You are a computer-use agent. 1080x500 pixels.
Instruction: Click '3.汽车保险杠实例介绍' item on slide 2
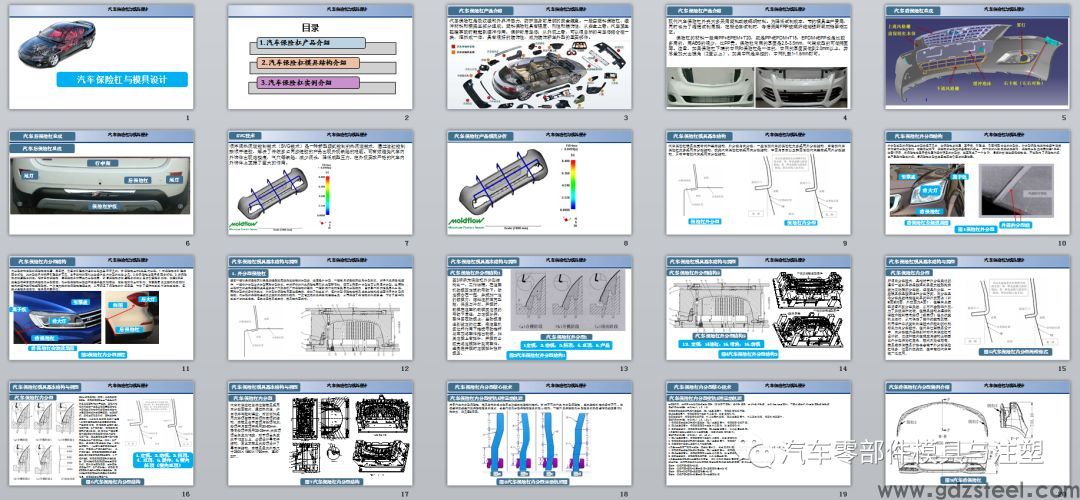[308, 82]
